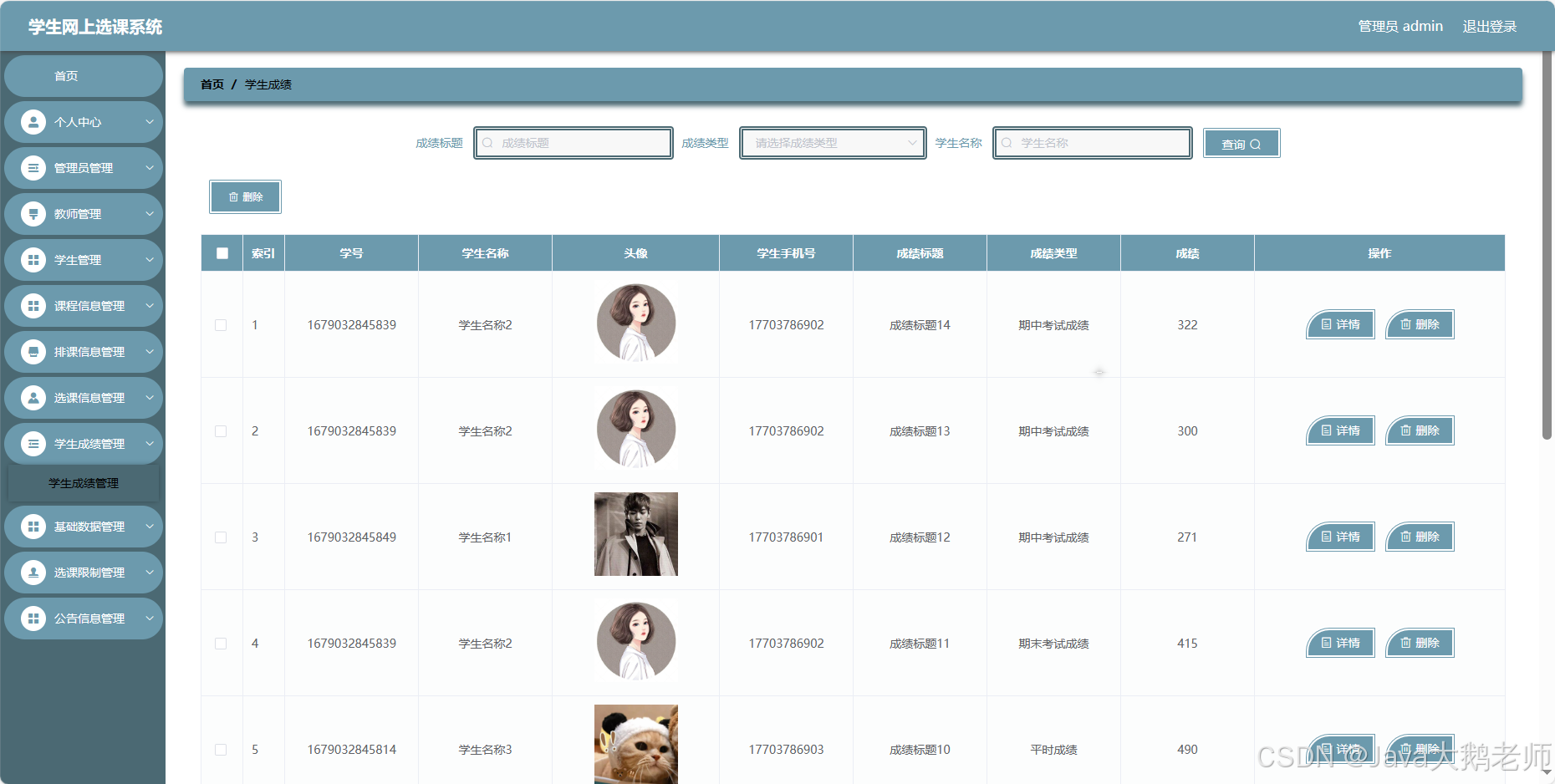
Task: Click the 学生管理 sidebar grid icon
Action: pyautogui.click(x=33, y=260)
